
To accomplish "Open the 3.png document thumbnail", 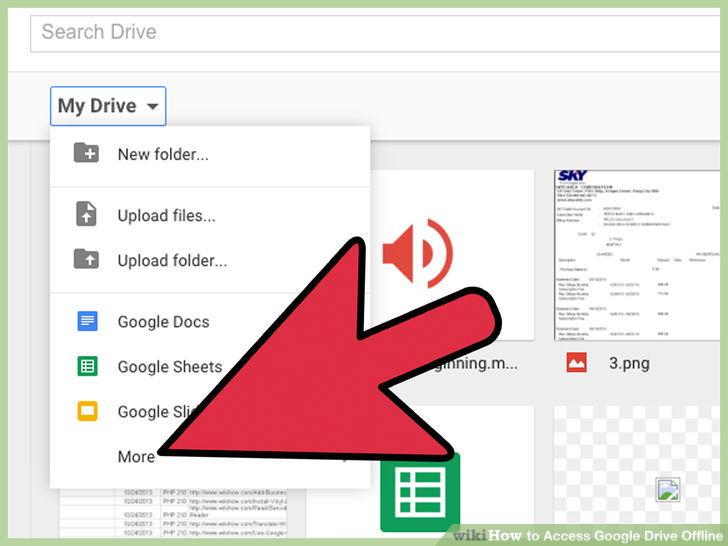I will point(637,255).
